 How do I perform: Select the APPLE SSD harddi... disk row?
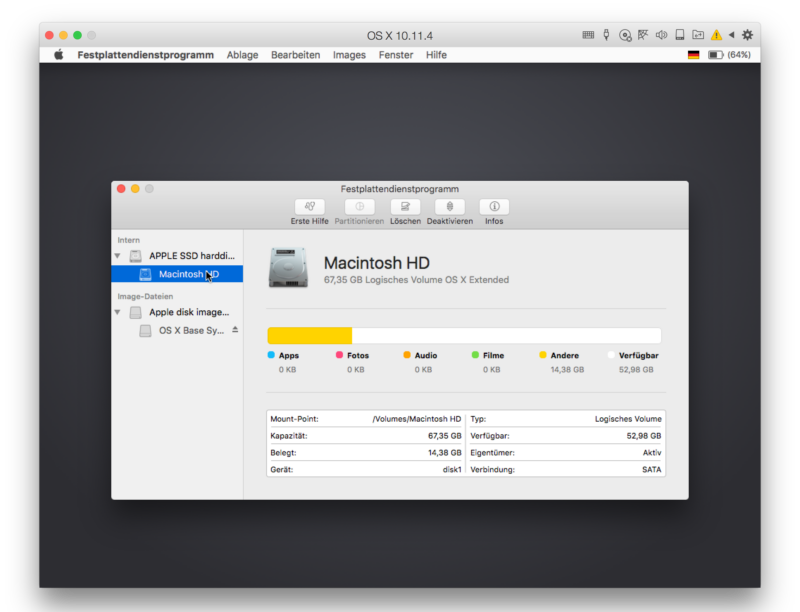pyautogui.click(x=177, y=256)
